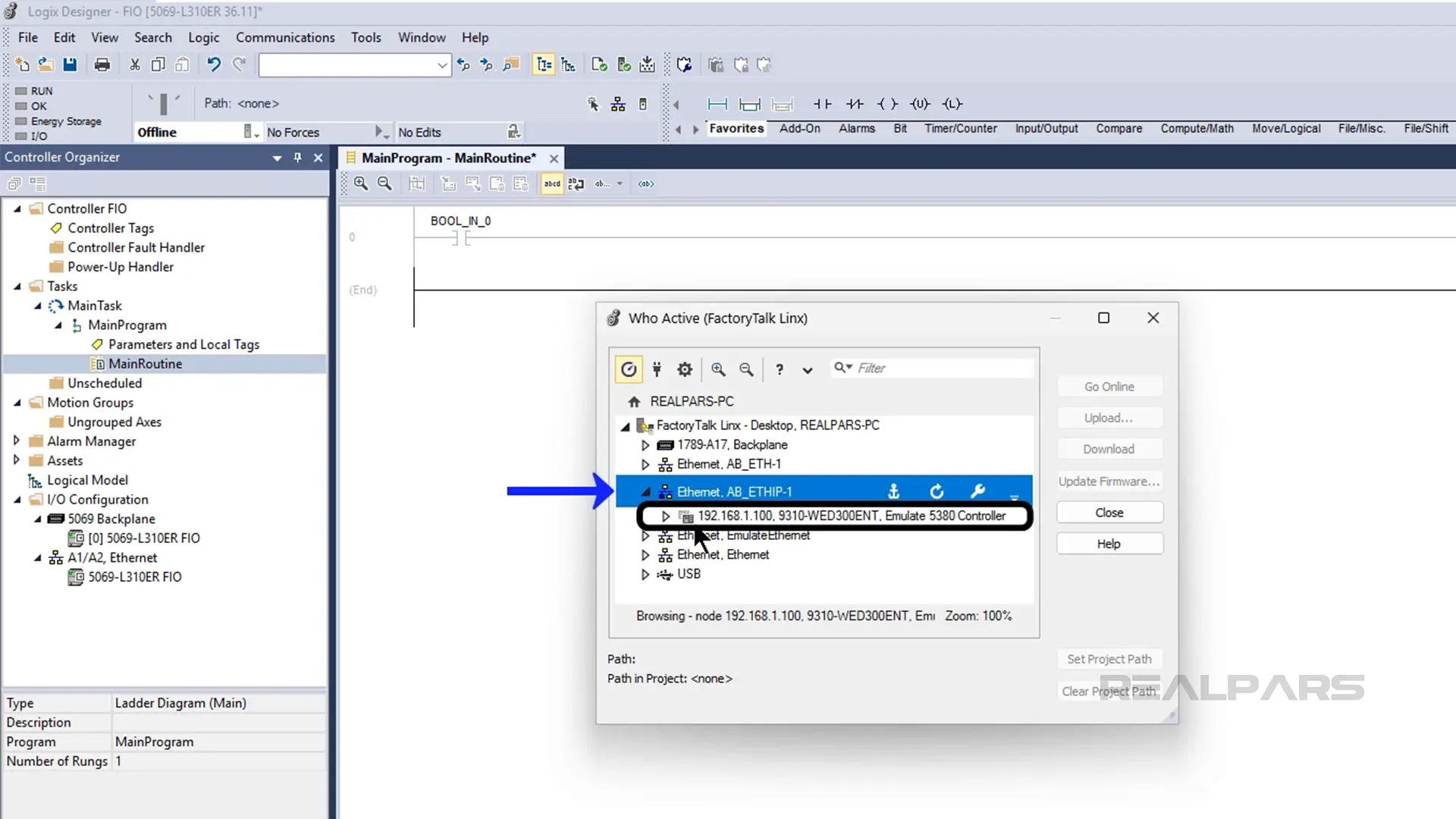
Task: Expand the Ethernet AB_ETH-1 node
Action: [x=645, y=464]
